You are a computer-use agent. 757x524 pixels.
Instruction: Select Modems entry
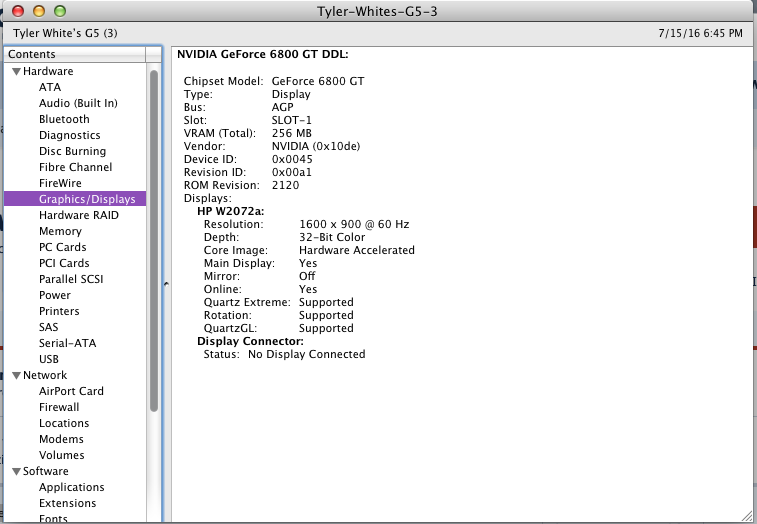(61, 439)
